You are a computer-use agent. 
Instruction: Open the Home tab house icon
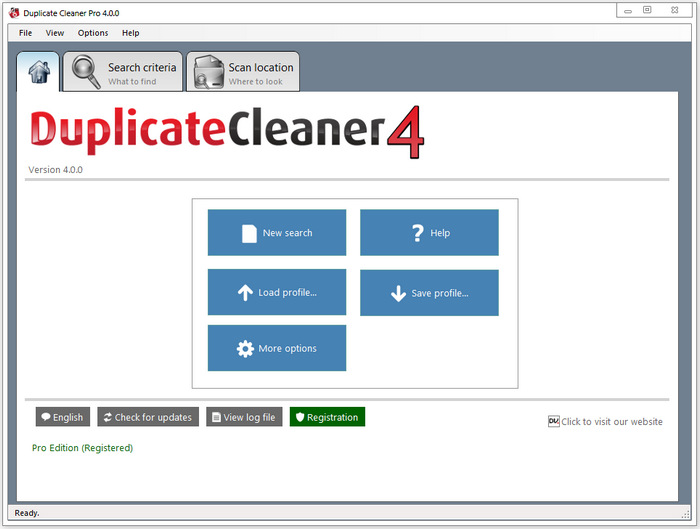click(x=39, y=72)
